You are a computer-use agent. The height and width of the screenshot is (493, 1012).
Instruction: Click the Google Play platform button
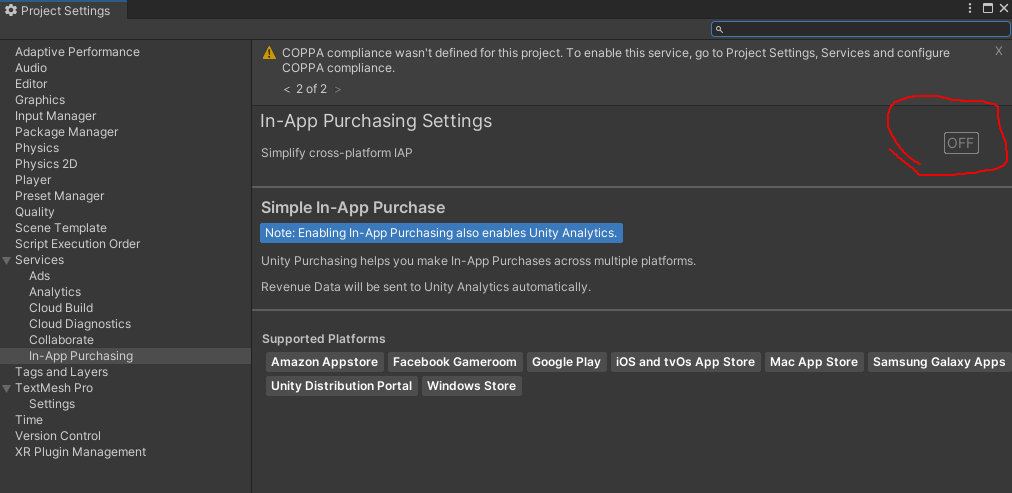566,362
